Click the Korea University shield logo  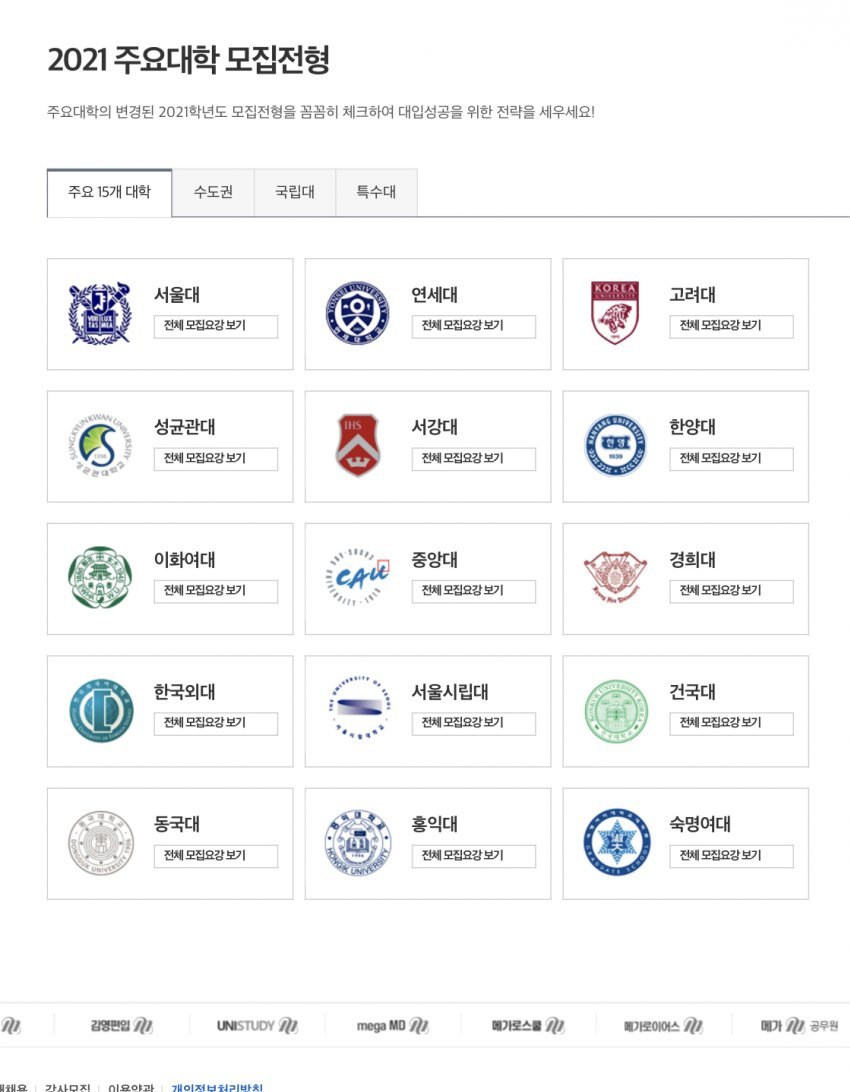tap(615, 314)
